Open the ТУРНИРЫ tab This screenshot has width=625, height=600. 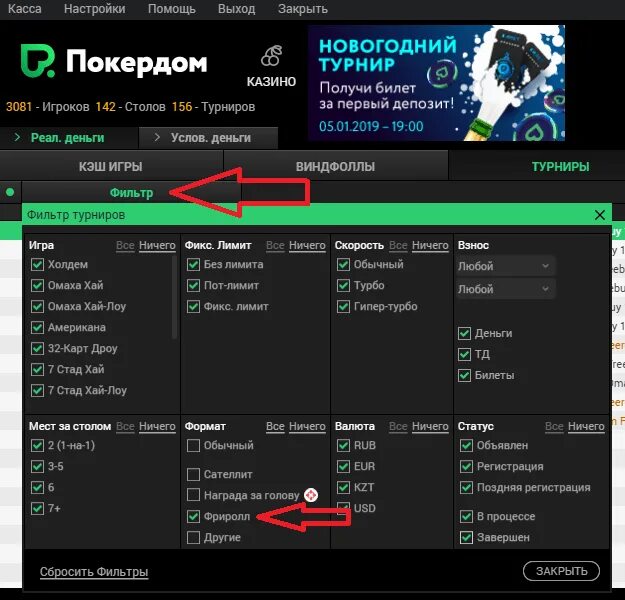pos(560,166)
